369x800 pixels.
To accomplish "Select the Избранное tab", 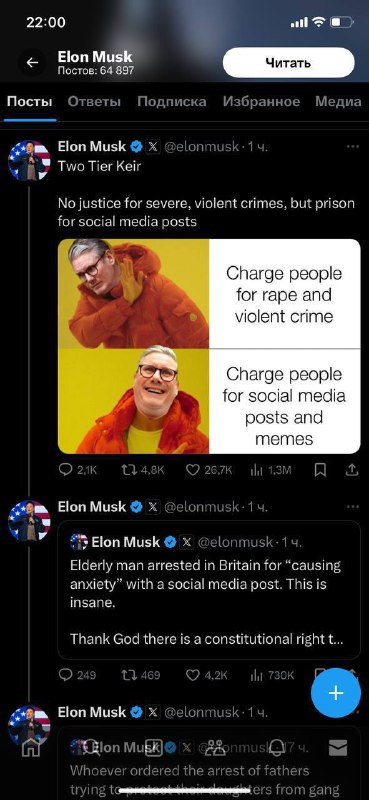I will coord(261,102).
